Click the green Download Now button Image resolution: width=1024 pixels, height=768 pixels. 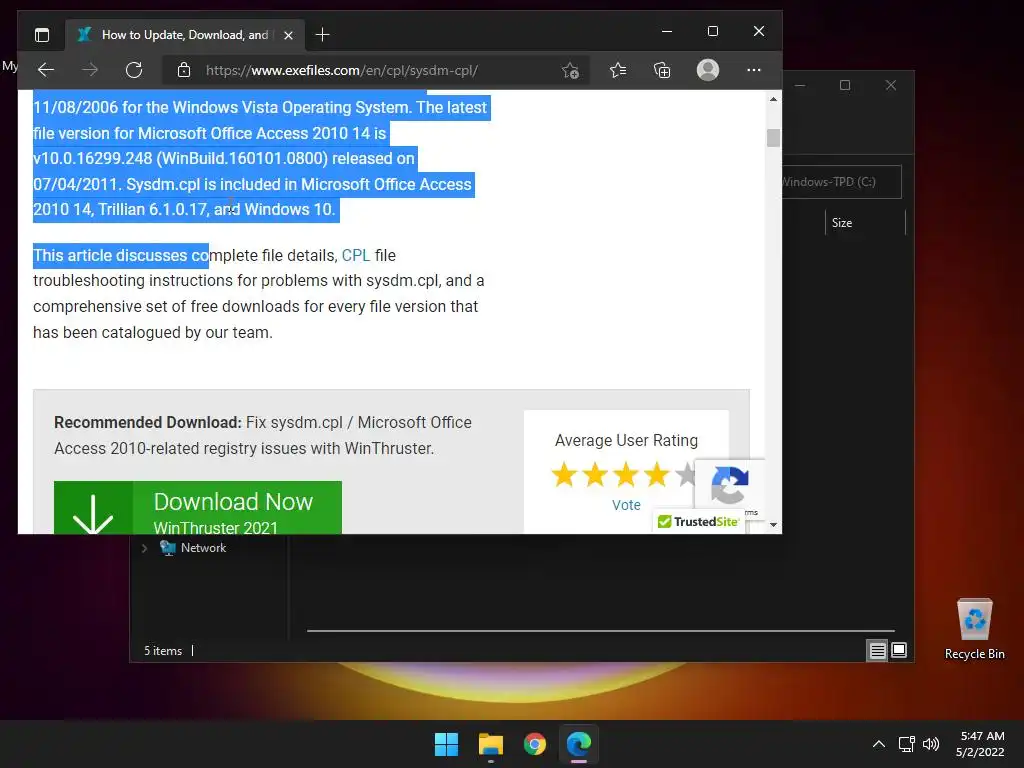pyautogui.click(x=198, y=507)
